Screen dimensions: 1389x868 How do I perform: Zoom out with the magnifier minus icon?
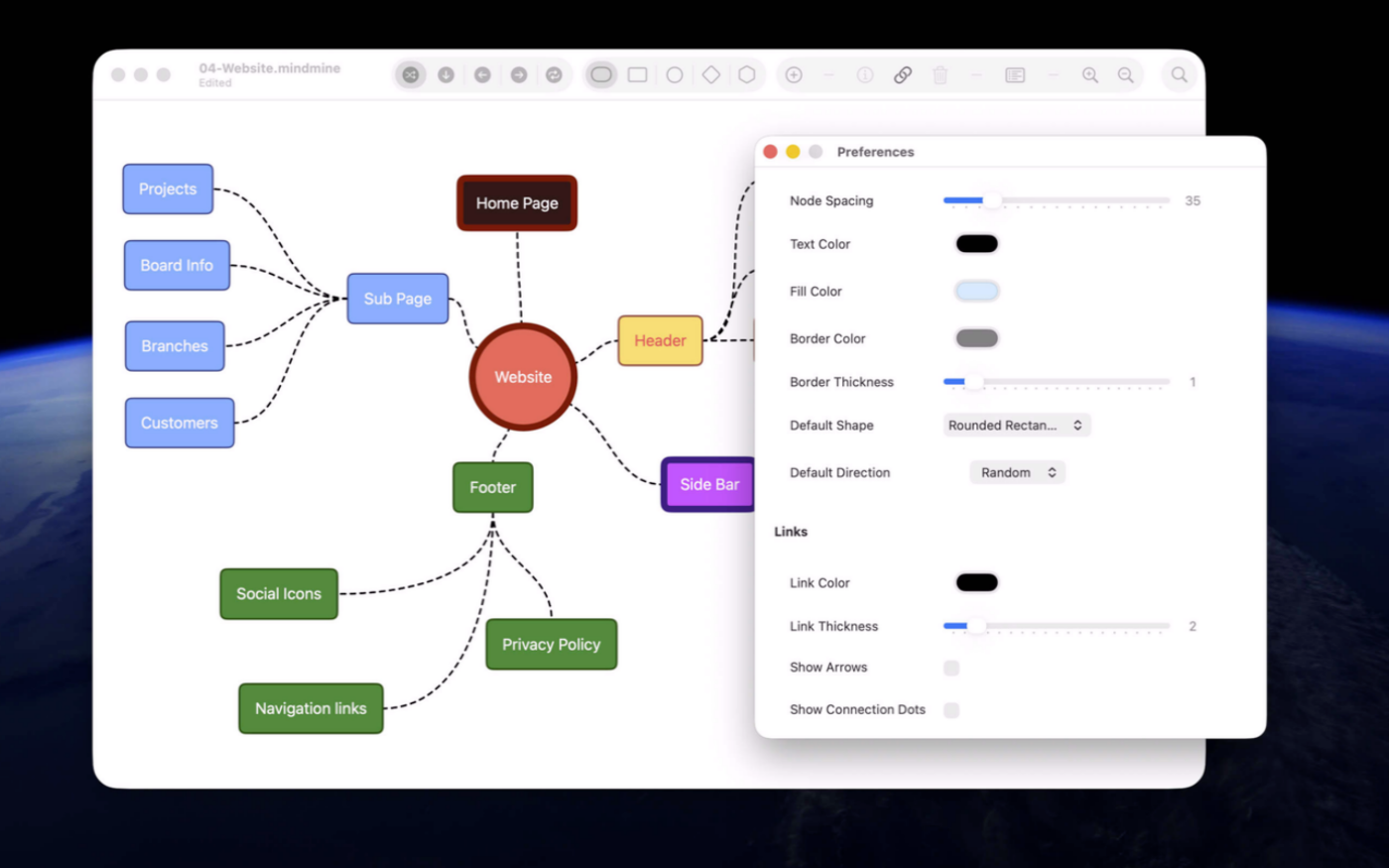(1126, 74)
